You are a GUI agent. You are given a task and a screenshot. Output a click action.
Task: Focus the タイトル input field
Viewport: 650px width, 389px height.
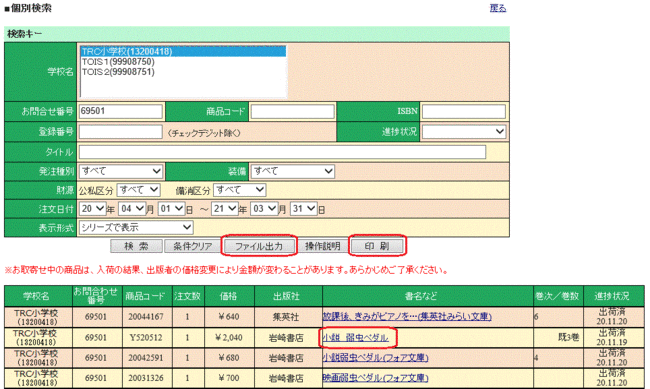click(282, 152)
